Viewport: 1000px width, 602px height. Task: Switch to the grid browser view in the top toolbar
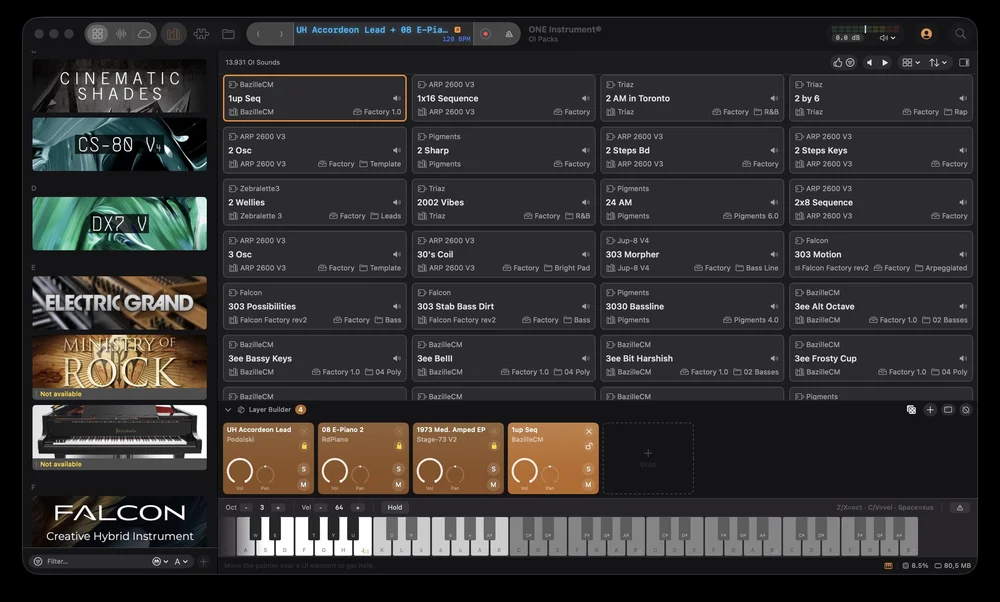pos(98,34)
